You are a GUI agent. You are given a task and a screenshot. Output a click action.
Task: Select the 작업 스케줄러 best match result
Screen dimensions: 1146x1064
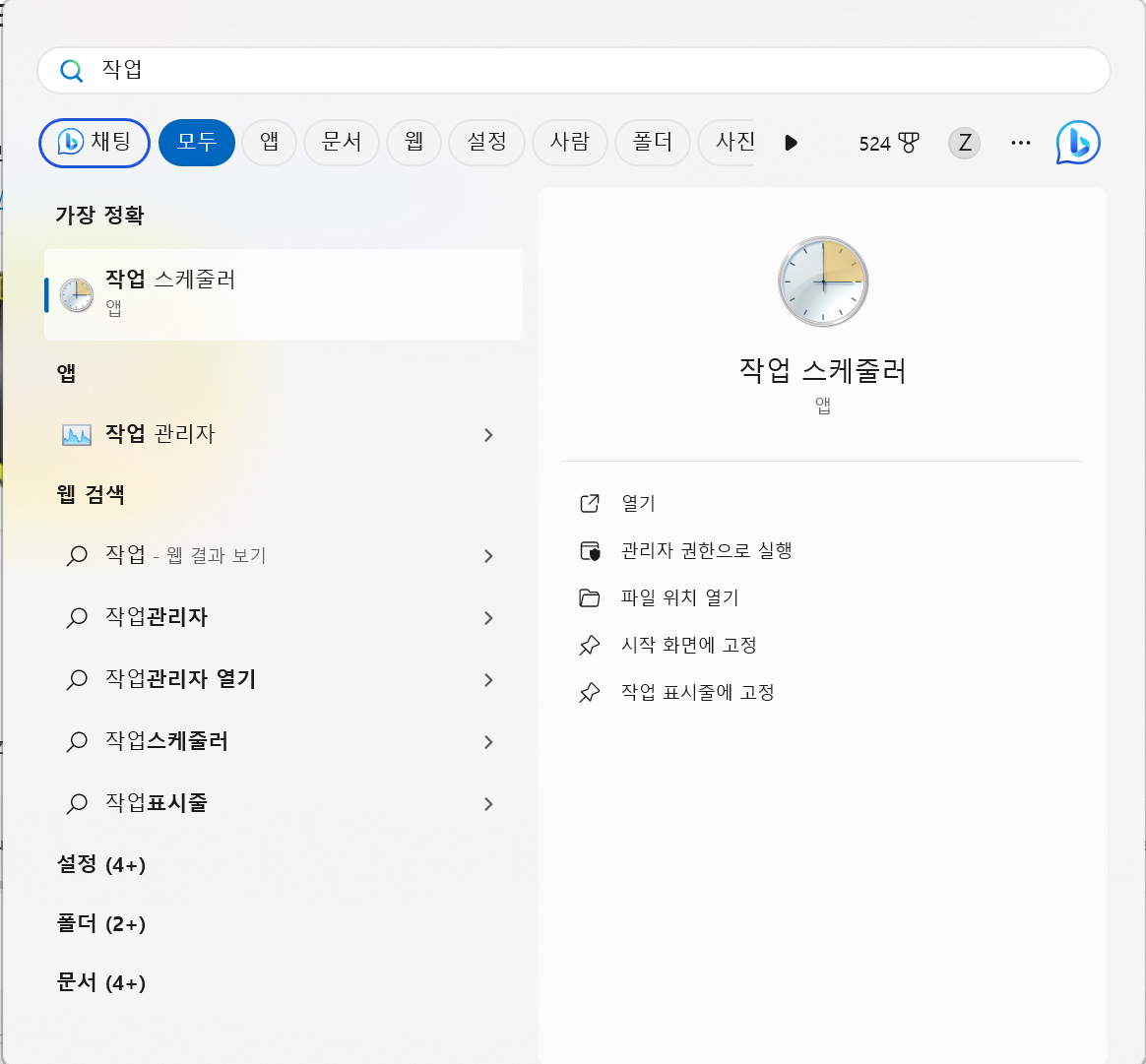click(284, 294)
